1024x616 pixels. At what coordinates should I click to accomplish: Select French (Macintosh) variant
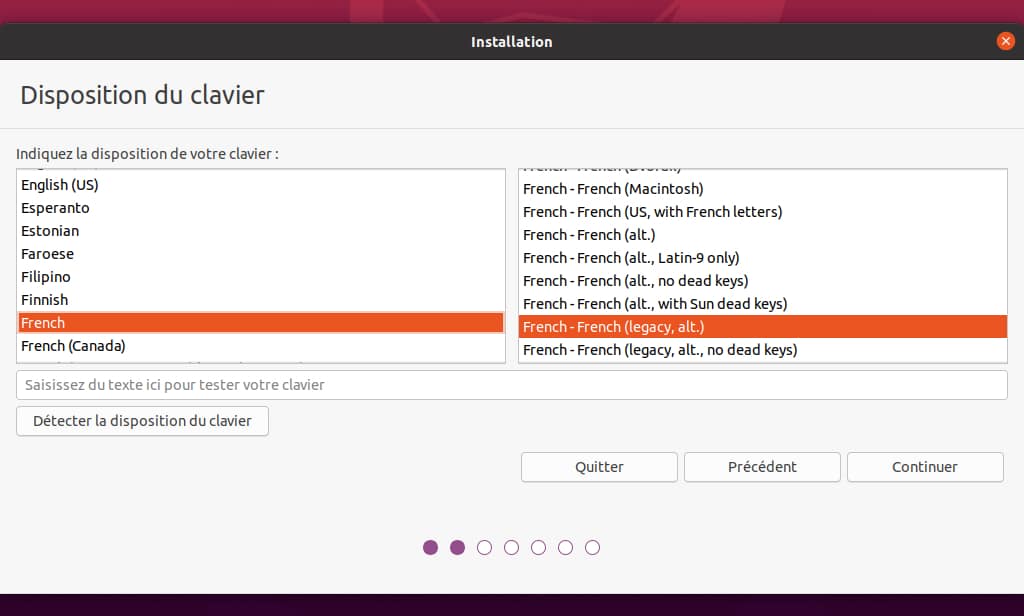(613, 189)
